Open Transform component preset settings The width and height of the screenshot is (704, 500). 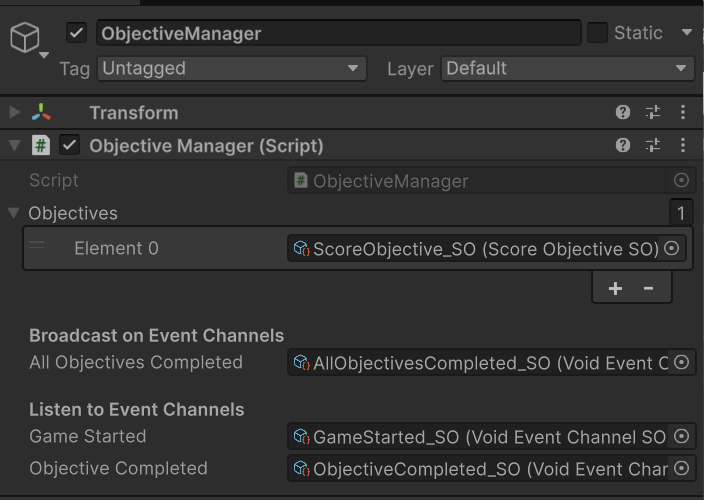tap(653, 112)
